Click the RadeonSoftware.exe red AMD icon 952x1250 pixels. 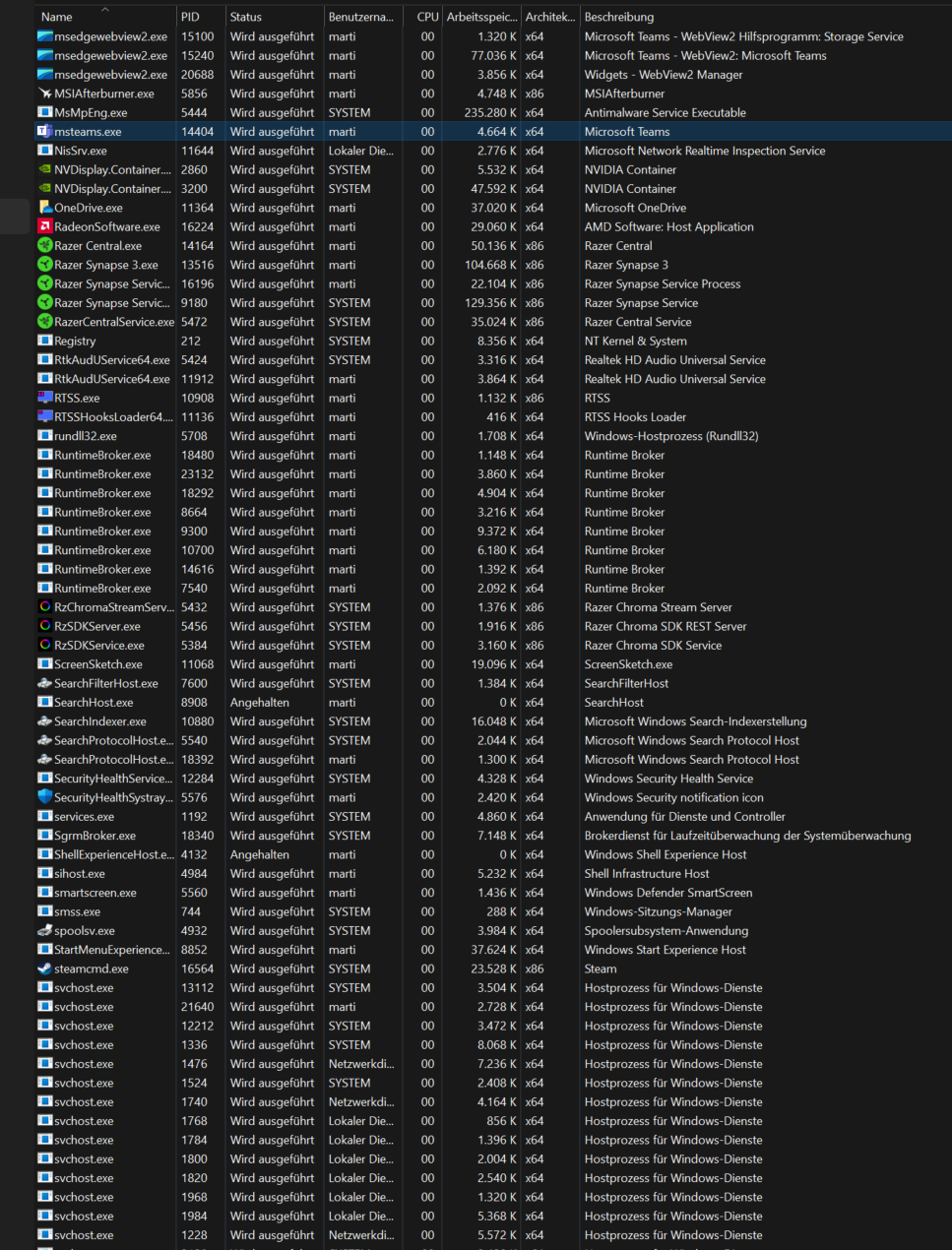[x=44, y=226]
